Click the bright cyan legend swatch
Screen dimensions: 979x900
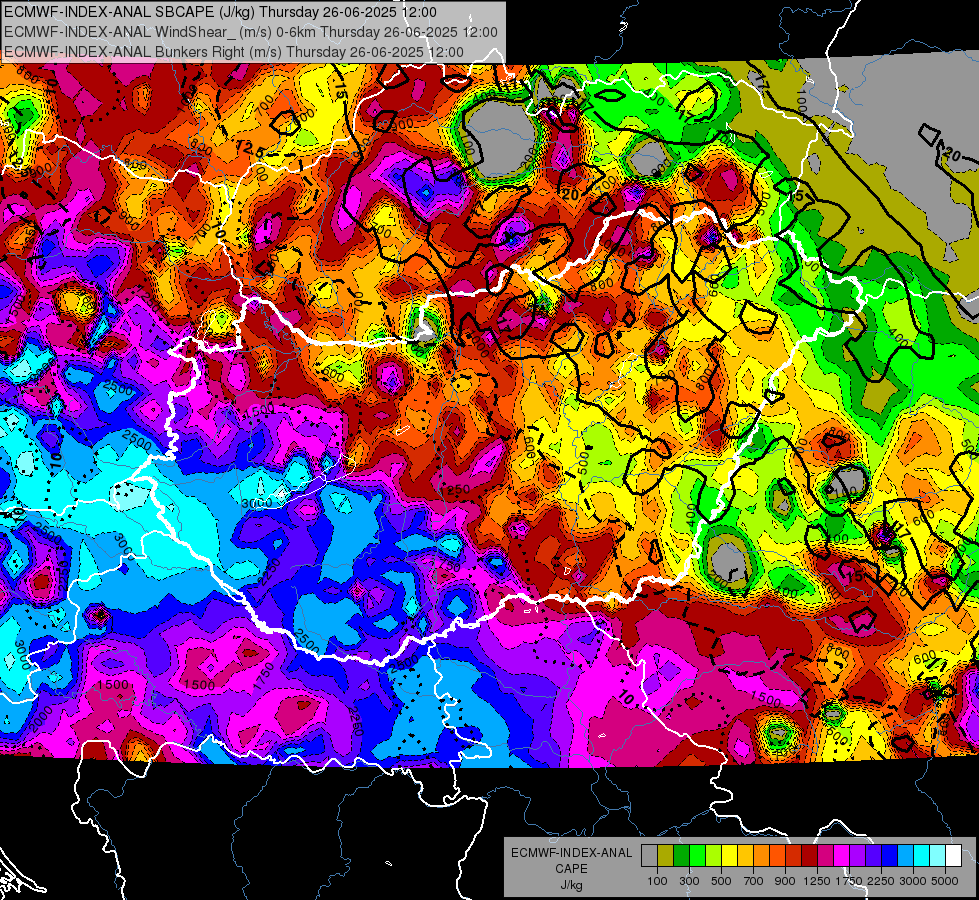coord(922,856)
